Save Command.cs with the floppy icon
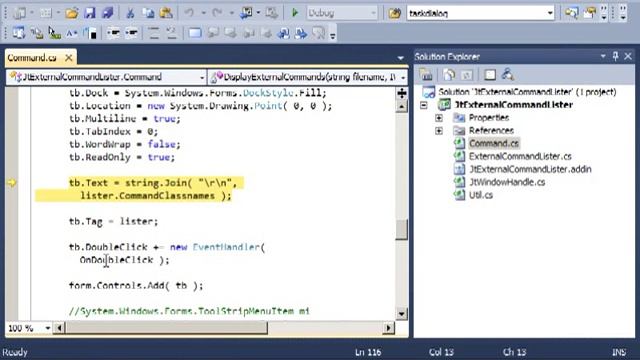 [x=90, y=13]
